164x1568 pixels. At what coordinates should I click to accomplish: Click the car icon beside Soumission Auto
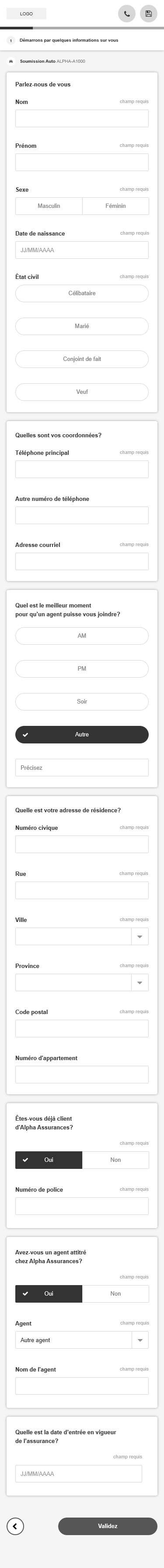click(x=11, y=61)
